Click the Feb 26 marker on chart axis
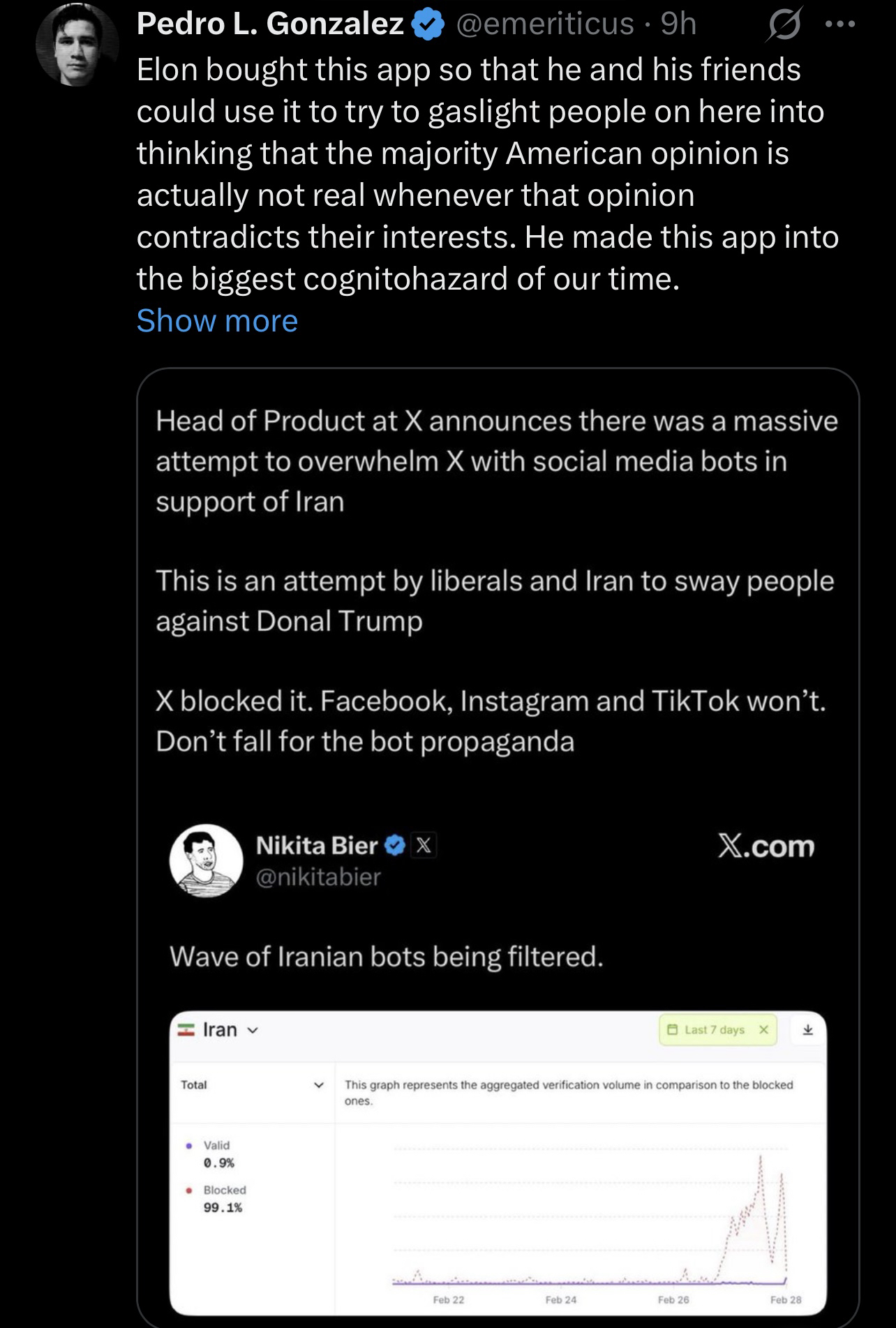Viewport: 896px width, 1328px height. click(x=673, y=1299)
